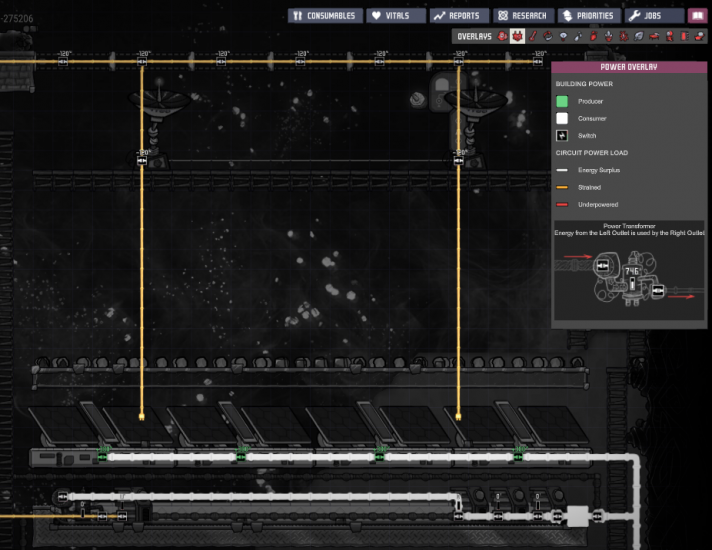Click the Overlays label
This screenshot has width=712, height=550.
point(474,36)
